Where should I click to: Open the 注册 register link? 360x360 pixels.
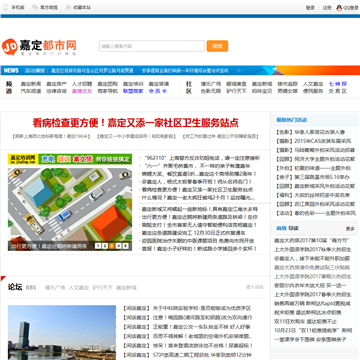coord(327,8)
